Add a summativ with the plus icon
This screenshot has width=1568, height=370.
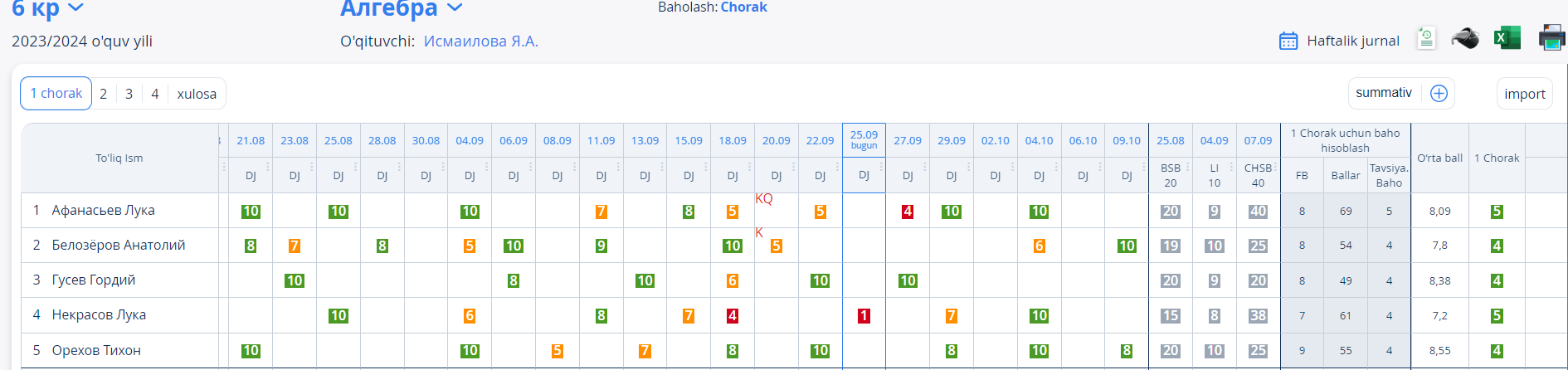pos(1439,94)
